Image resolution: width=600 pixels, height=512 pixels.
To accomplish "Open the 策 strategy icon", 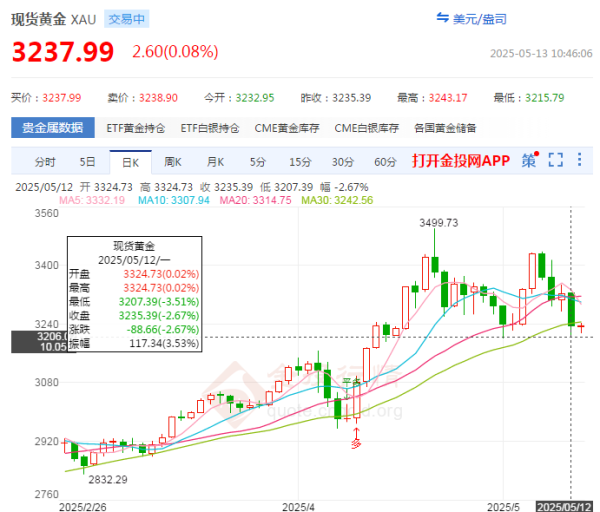I will pos(529,160).
